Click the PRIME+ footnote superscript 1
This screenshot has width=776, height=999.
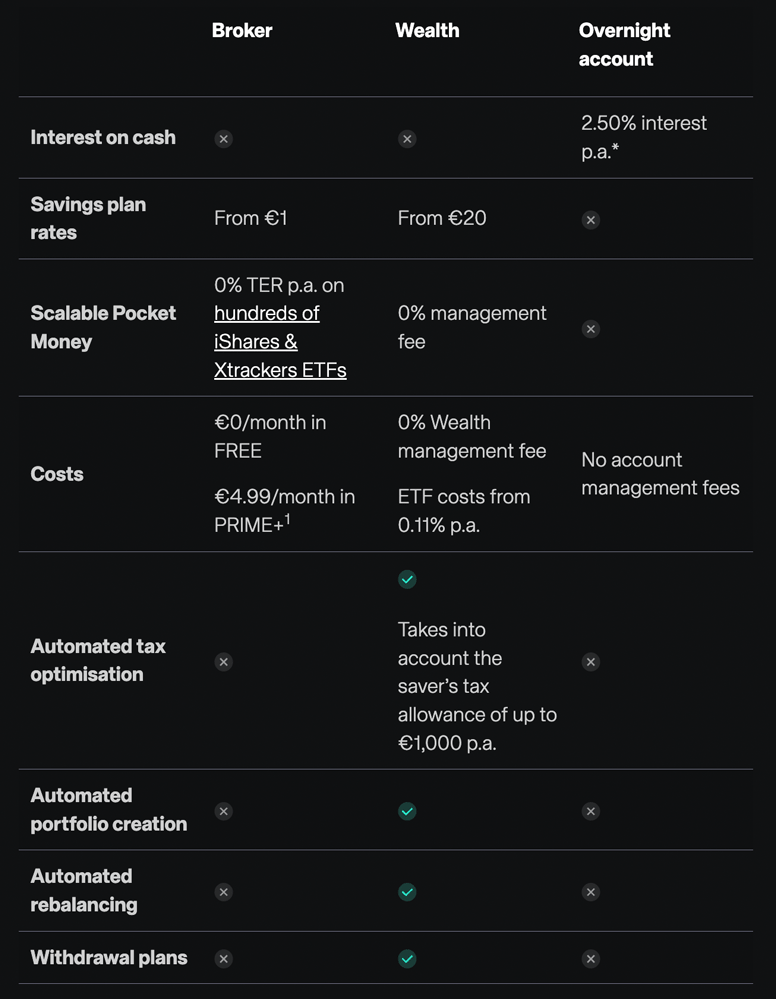tap(287, 519)
